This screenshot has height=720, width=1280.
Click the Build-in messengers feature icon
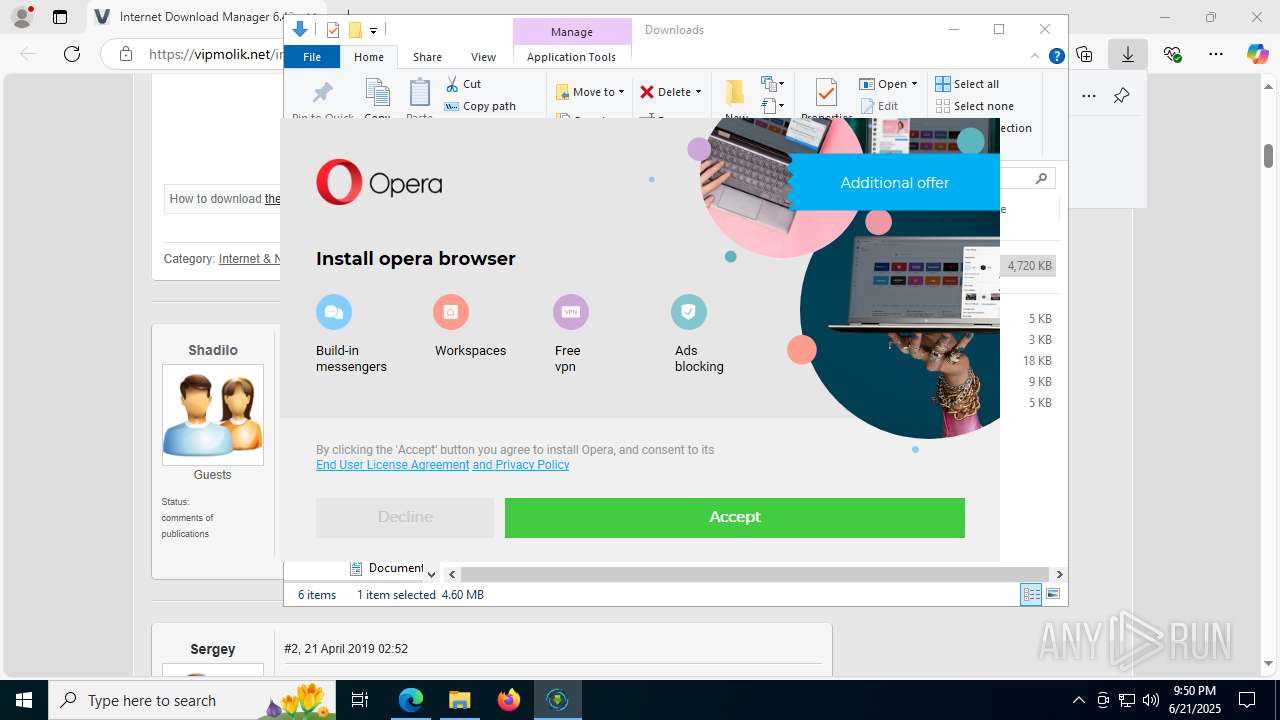coord(334,312)
